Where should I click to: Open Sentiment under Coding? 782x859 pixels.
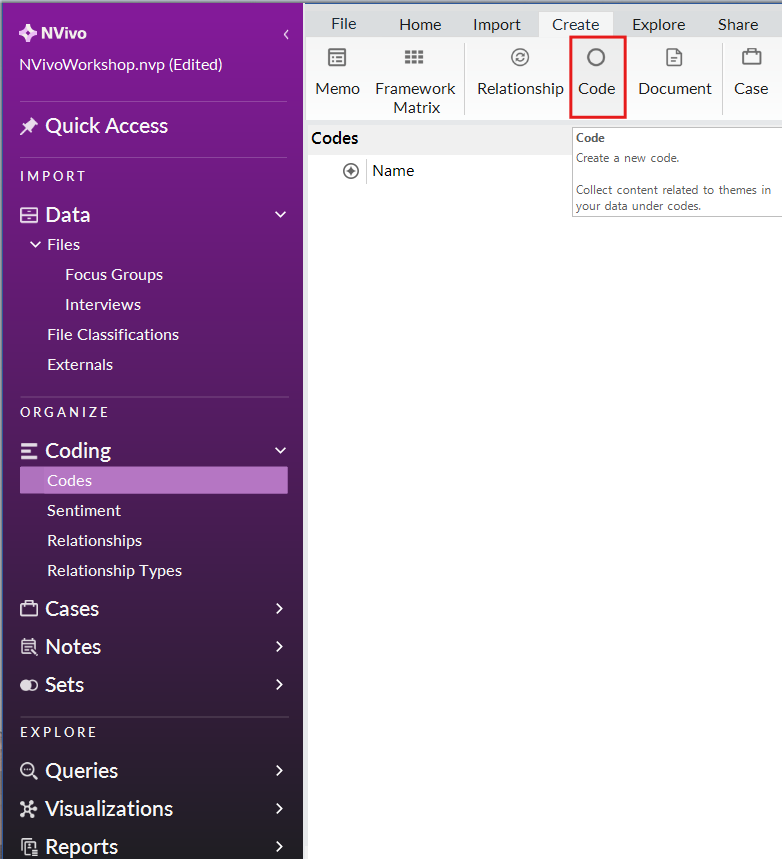click(84, 511)
